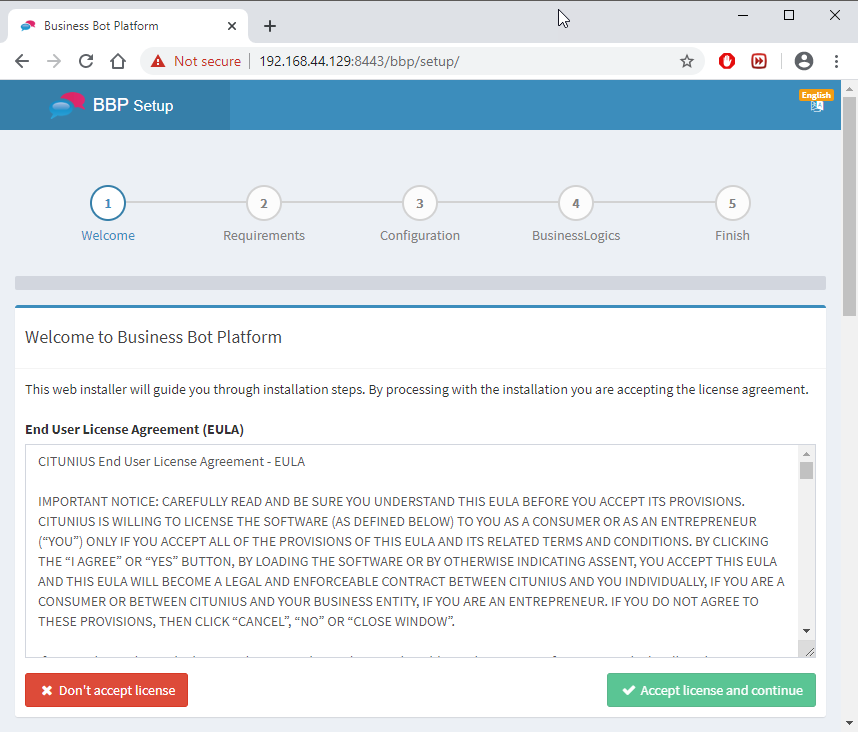Image resolution: width=858 pixels, height=732 pixels.
Task: Select step 2 Requirements circle
Action: (264, 203)
